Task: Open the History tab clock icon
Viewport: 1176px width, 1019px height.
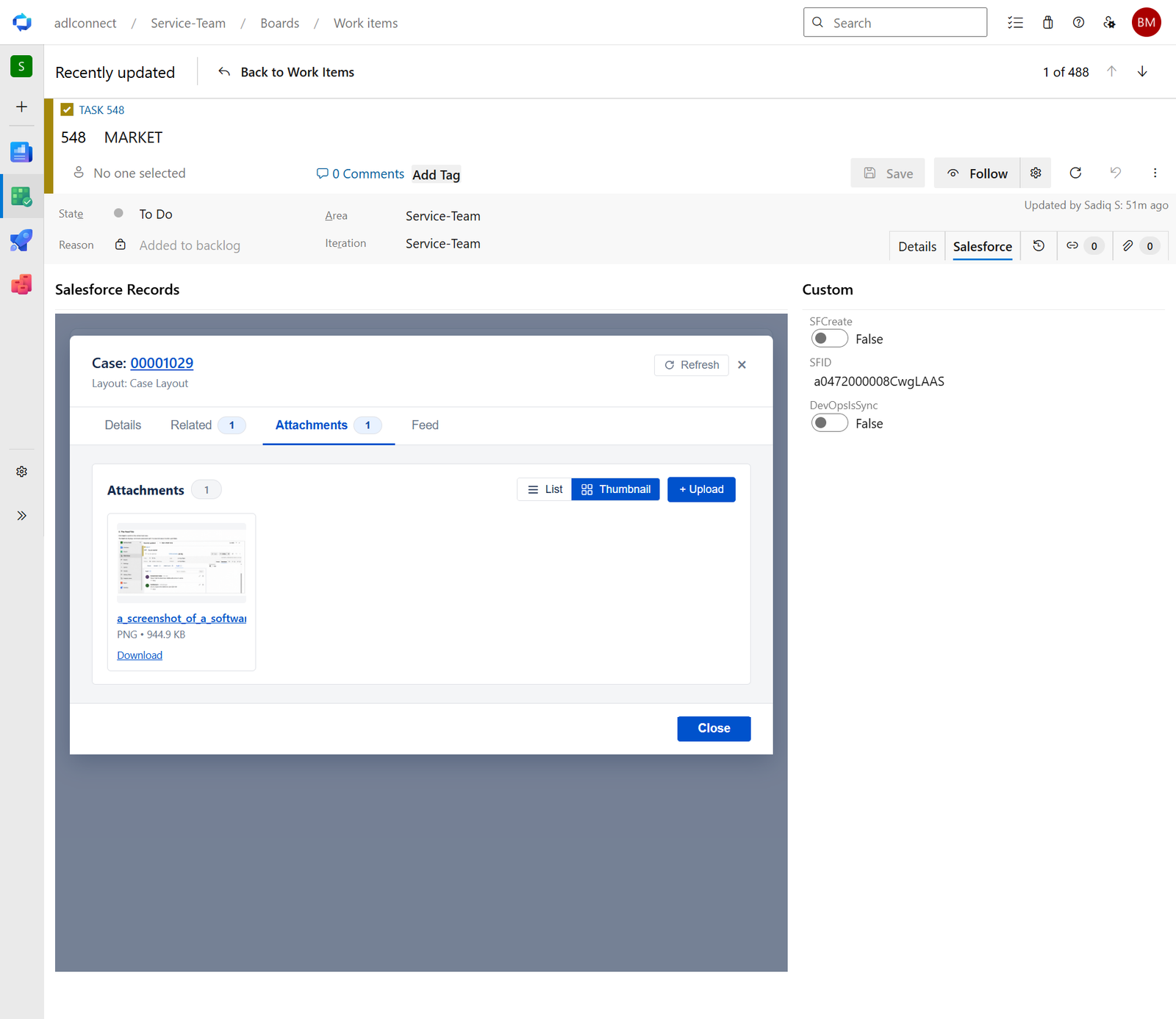Action: pos(1039,246)
